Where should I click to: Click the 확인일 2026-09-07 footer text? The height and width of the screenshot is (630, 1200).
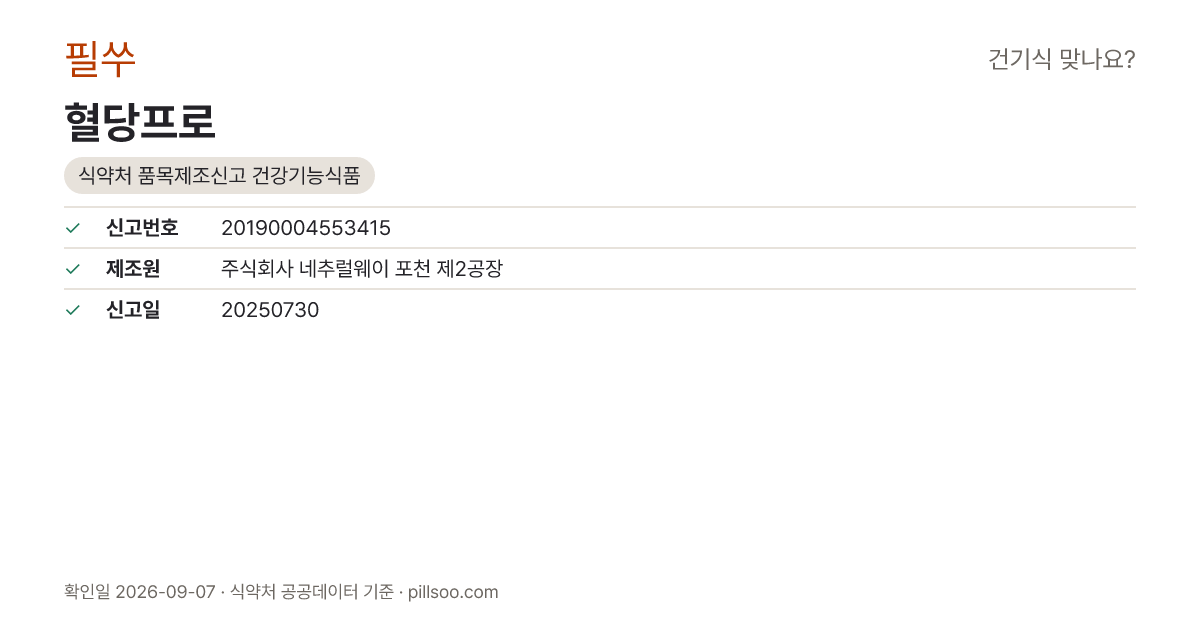[139, 592]
